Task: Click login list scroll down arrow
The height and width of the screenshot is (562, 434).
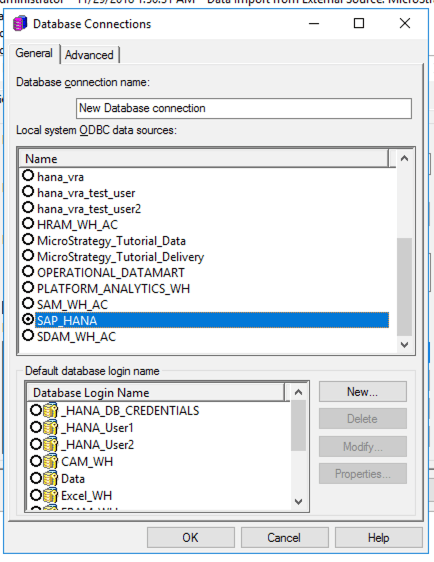Action: [x=298, y=501]
